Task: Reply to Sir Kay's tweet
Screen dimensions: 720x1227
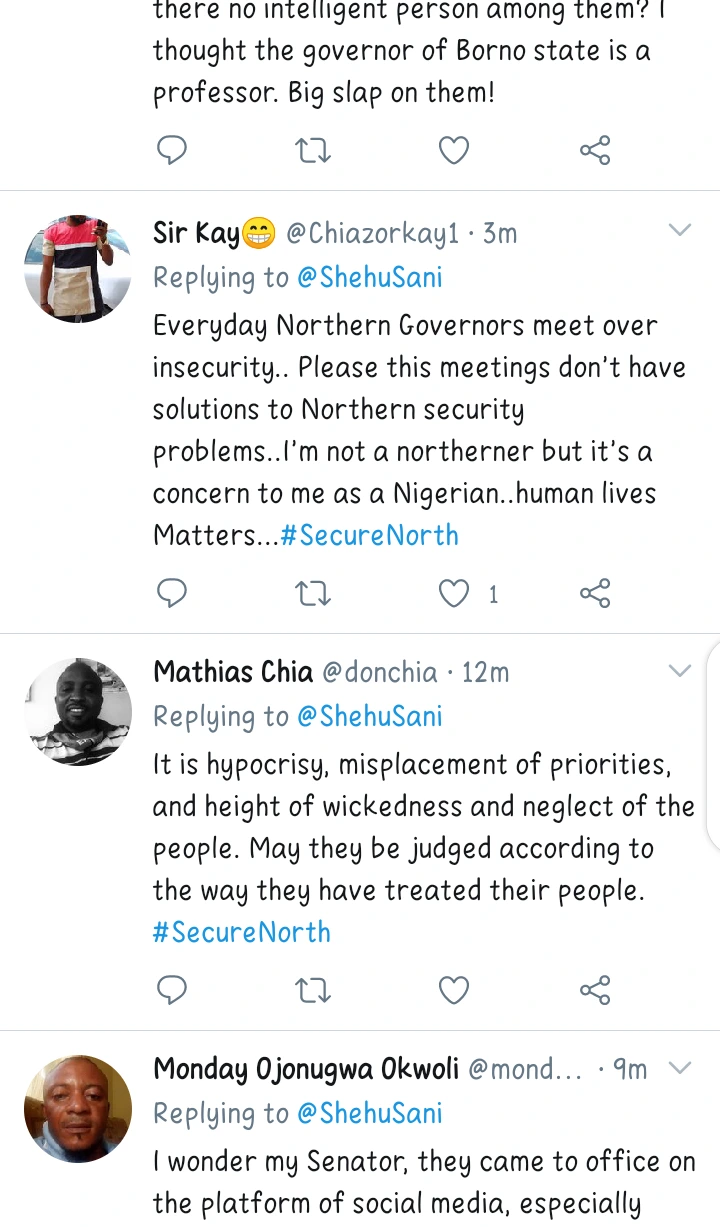Action: pyautogui.click(x=172, y=593)
